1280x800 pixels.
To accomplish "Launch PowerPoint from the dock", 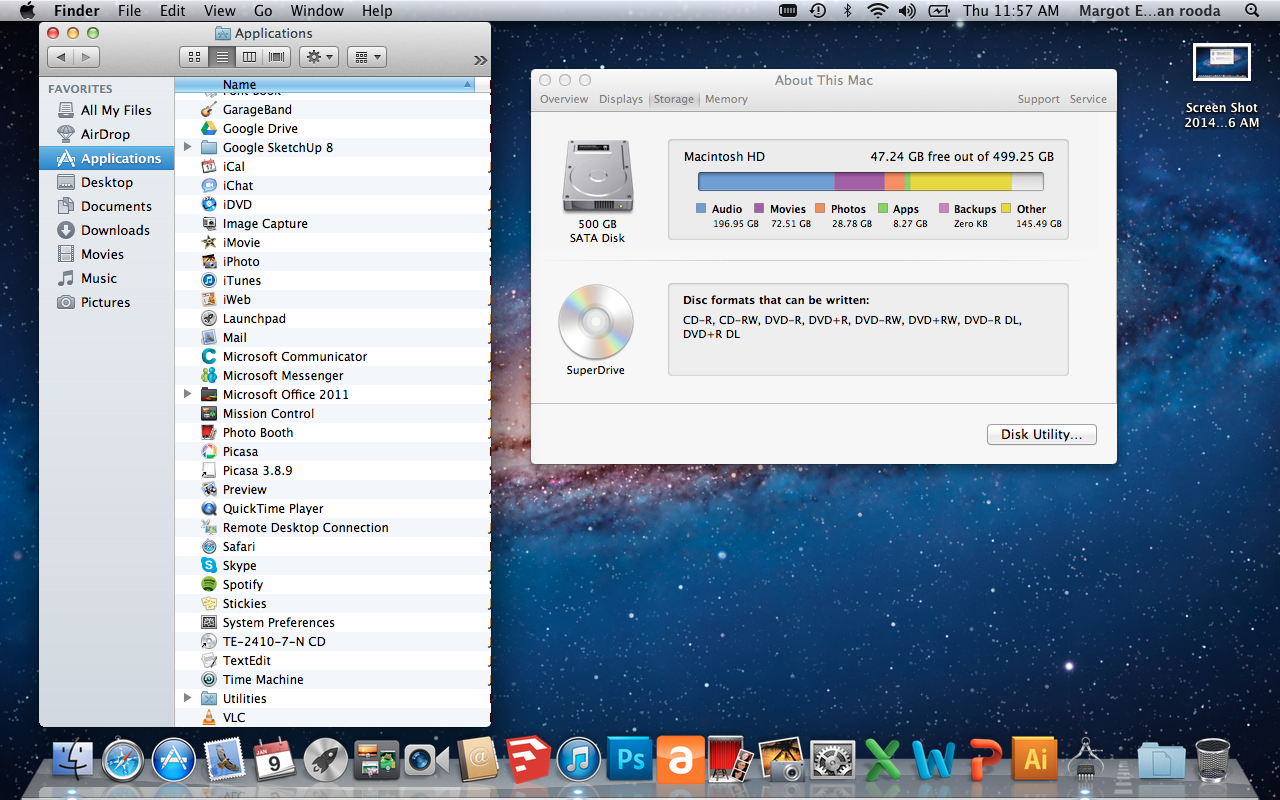I will pyautogui.click(x=985, y=760).
